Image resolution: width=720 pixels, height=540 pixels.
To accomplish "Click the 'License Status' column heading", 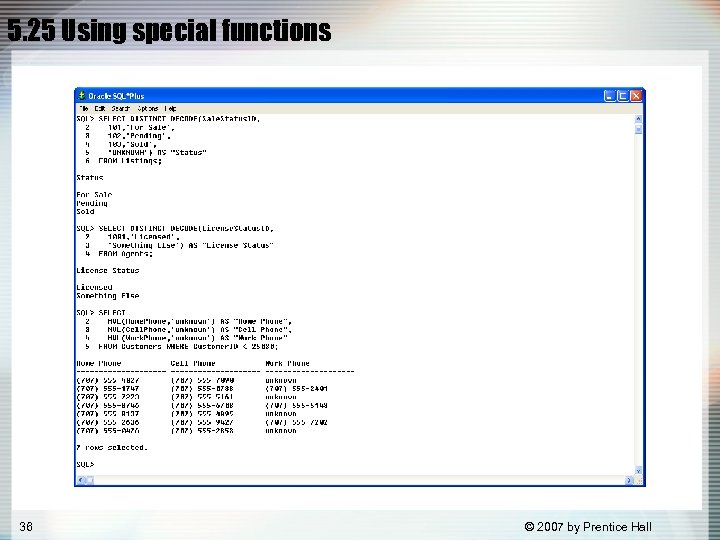I will click(108, 270).
